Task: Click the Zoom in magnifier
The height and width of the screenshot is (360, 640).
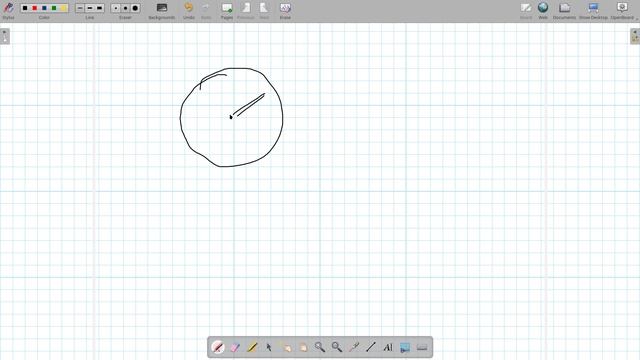Action: click(320, 347)
